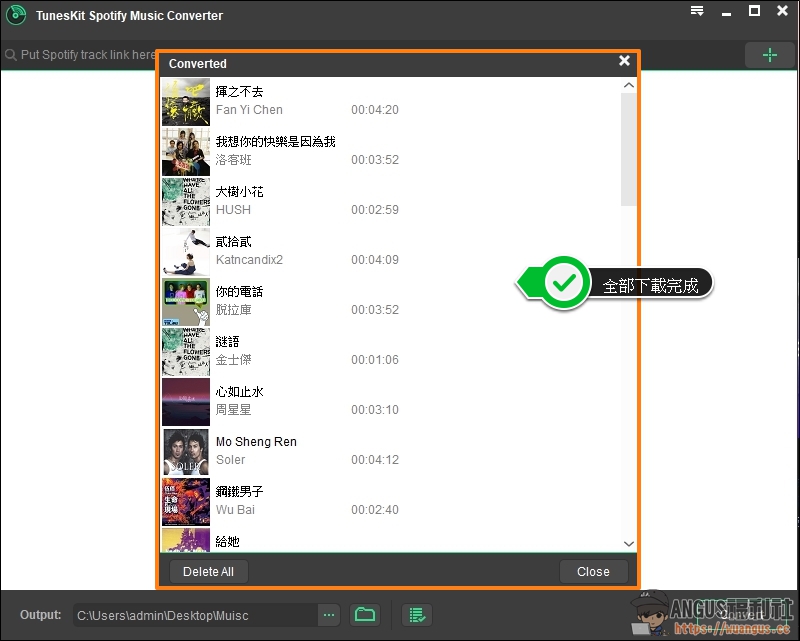Click the green plus add-track button
The width and height of the screenshot is (800, 641).
click(769, 55)
